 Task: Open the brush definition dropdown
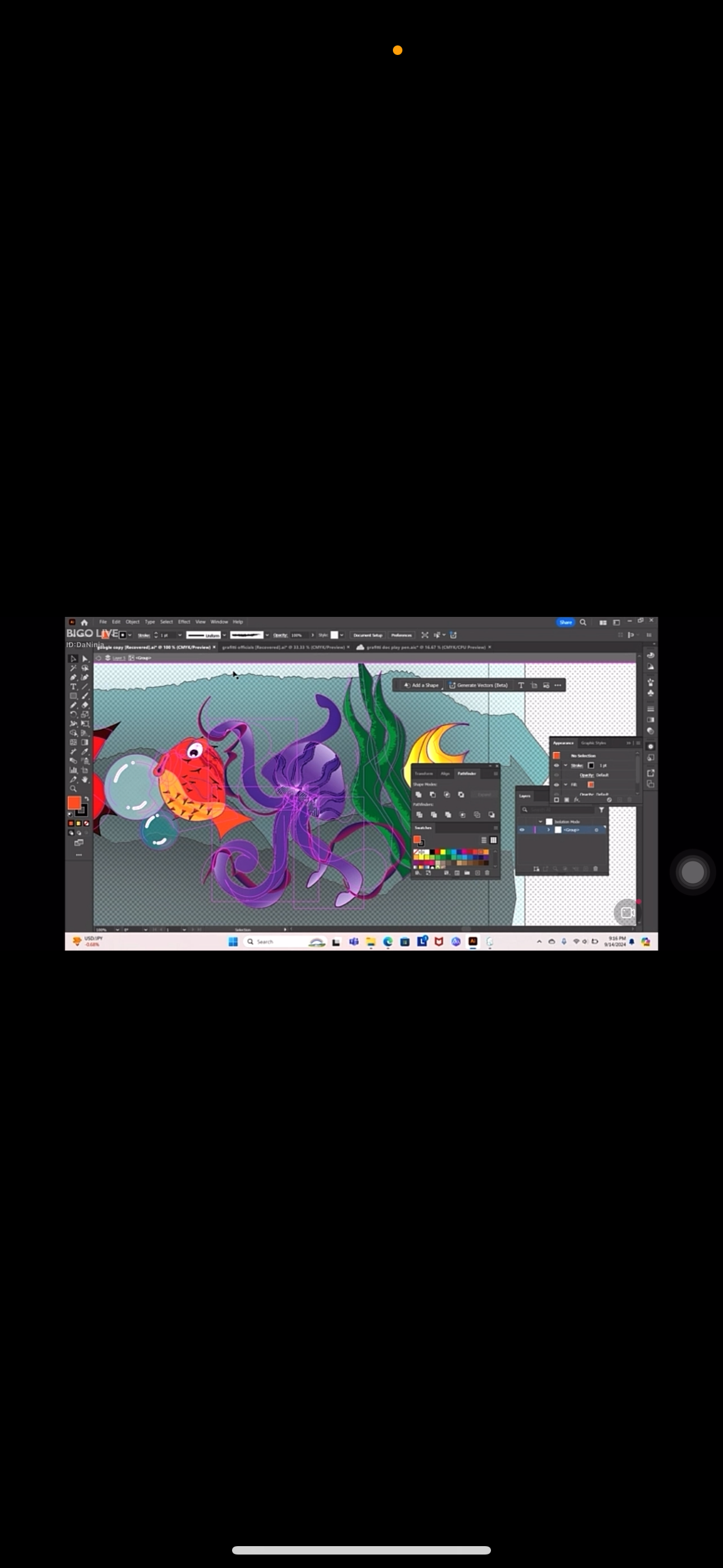pyautogui.click(x=267, y=635)
